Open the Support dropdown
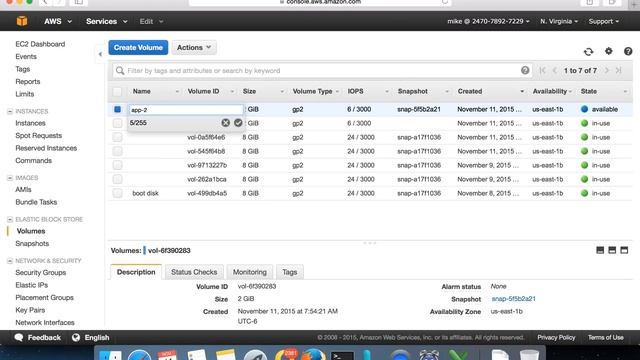The height and width of the screenshot is (360, 640). click(x=604, y=21)
